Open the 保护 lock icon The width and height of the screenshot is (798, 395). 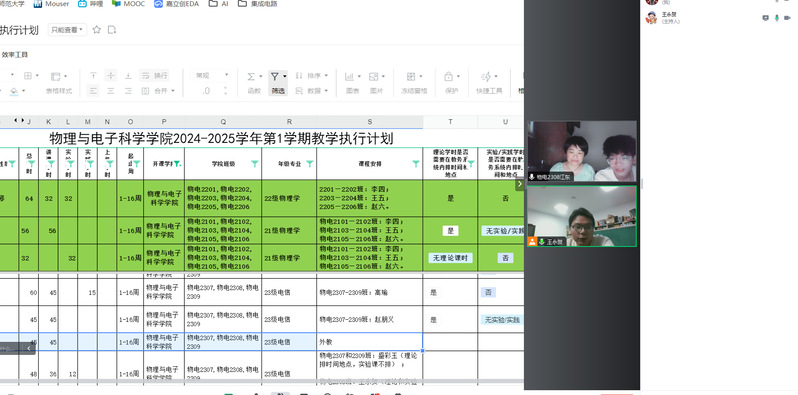(x=448, y=77)
